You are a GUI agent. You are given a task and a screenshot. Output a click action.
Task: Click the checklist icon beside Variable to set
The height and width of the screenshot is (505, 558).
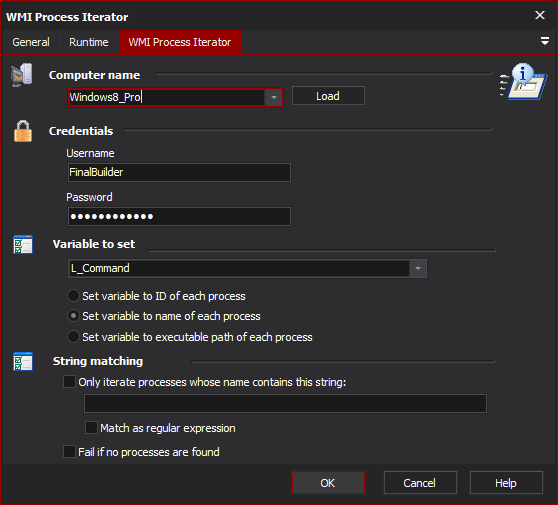click(x=23, y=244)
